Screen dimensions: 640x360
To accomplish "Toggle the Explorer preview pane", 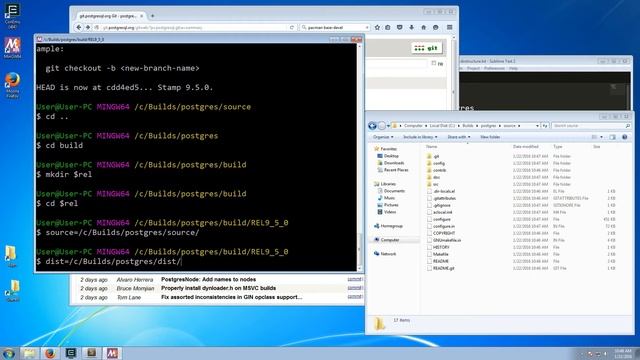I will (612, 137).
